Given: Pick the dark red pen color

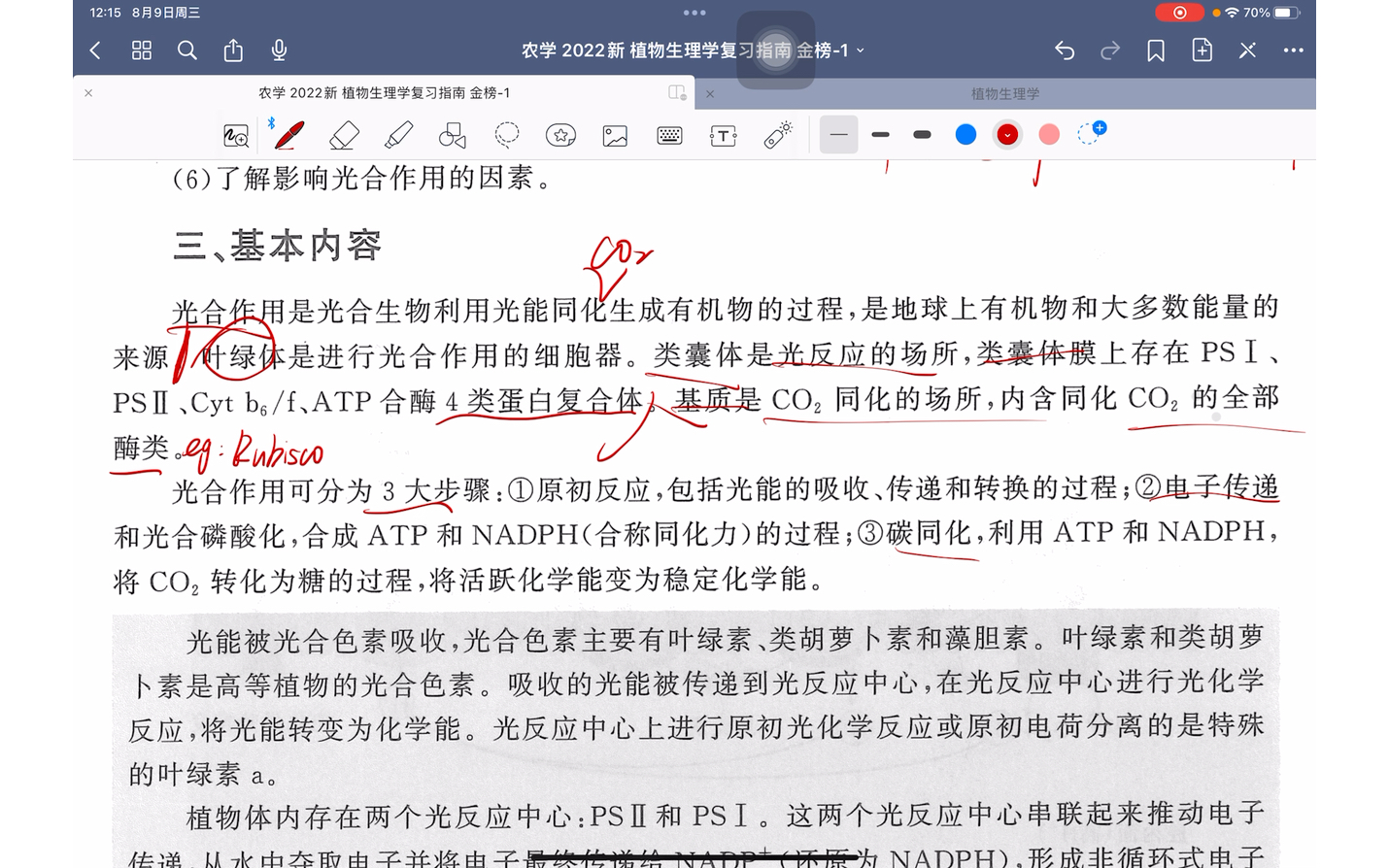Looking at the screenshot, I should pos(1007,135).
